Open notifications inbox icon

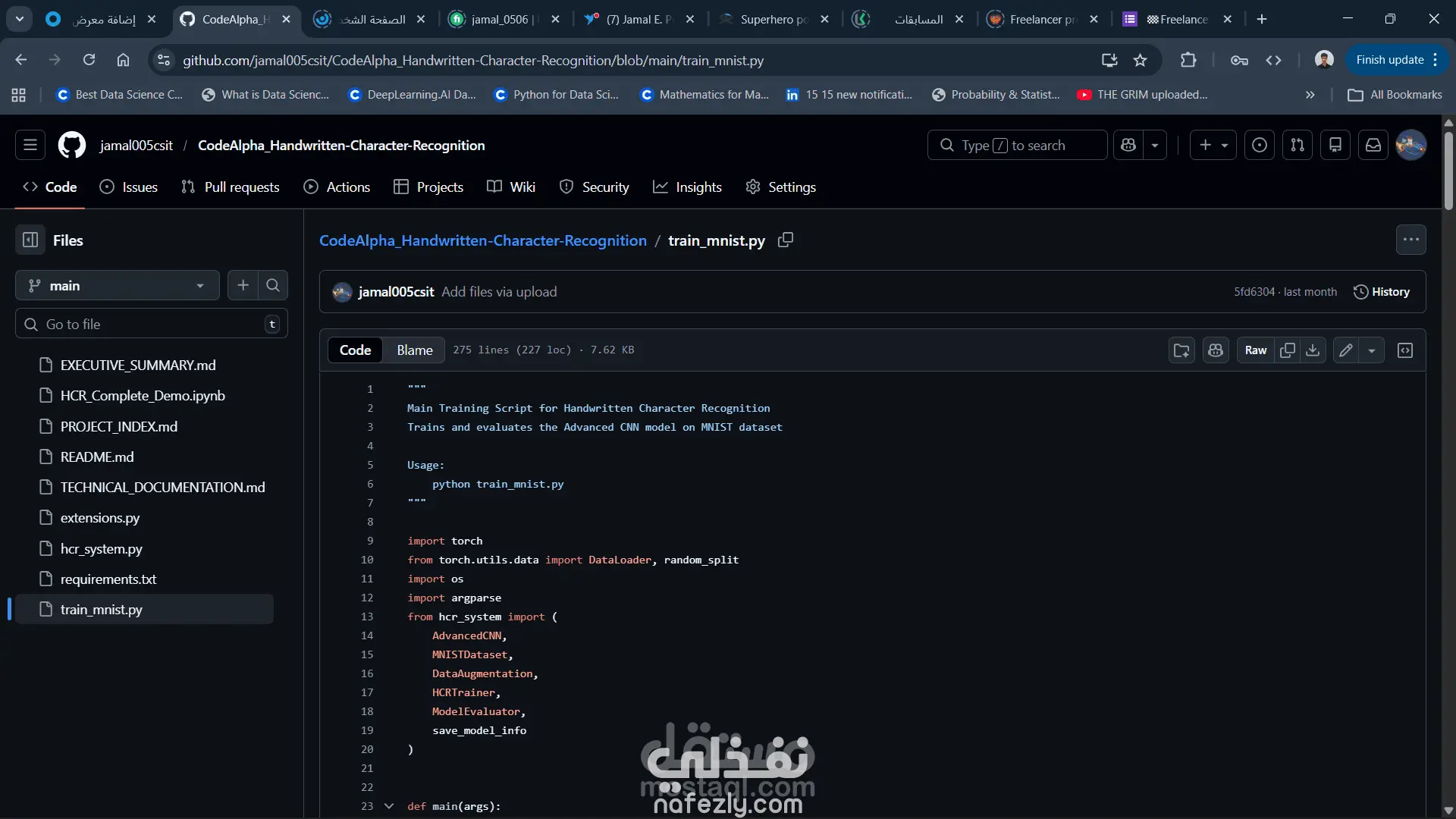1373,145
